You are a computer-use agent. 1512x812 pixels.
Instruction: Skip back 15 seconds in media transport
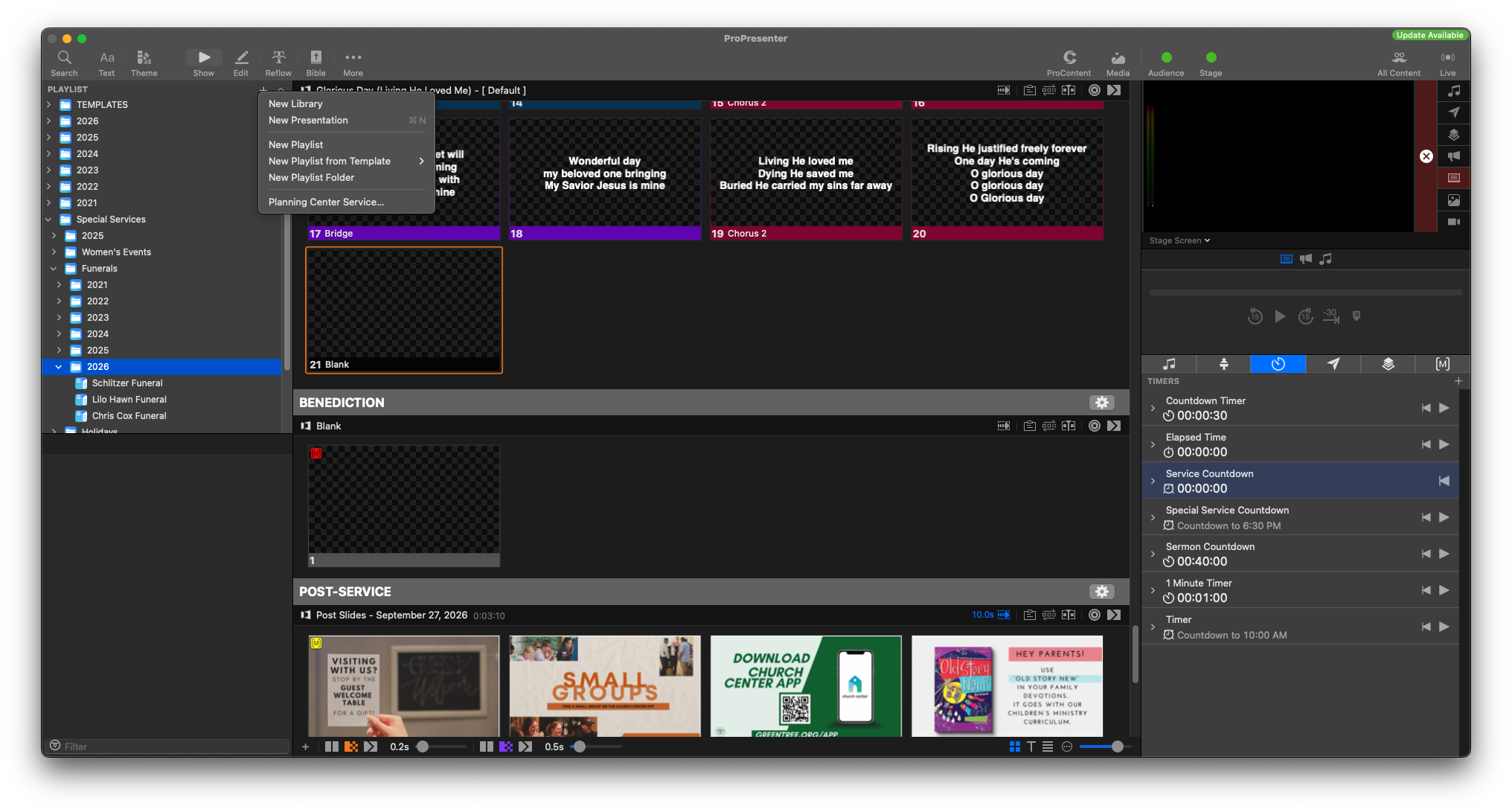pos(1255,316)
